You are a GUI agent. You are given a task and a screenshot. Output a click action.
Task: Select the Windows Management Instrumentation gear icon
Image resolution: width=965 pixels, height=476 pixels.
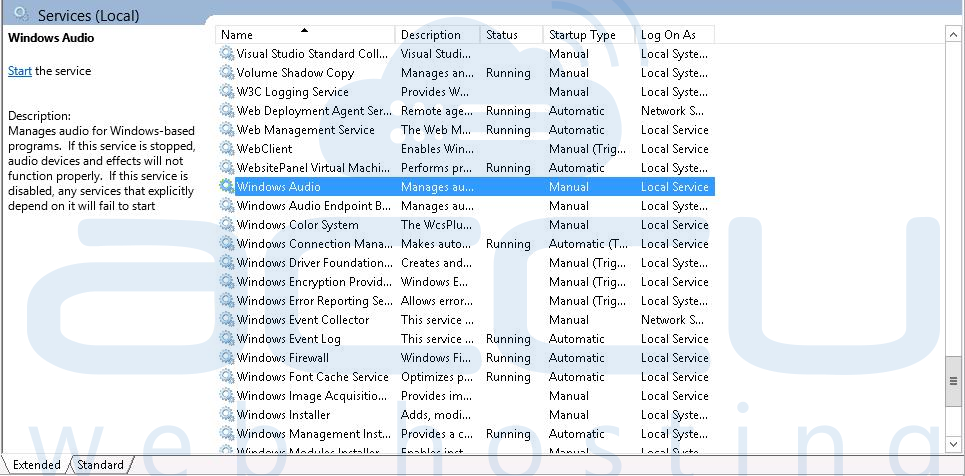[226, 434]
